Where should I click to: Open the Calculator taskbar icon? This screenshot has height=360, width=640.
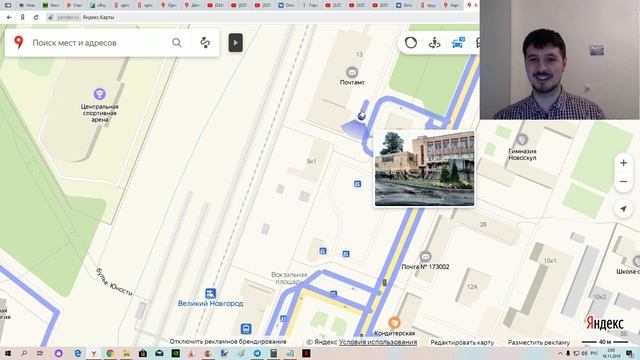tap(273, 353)
